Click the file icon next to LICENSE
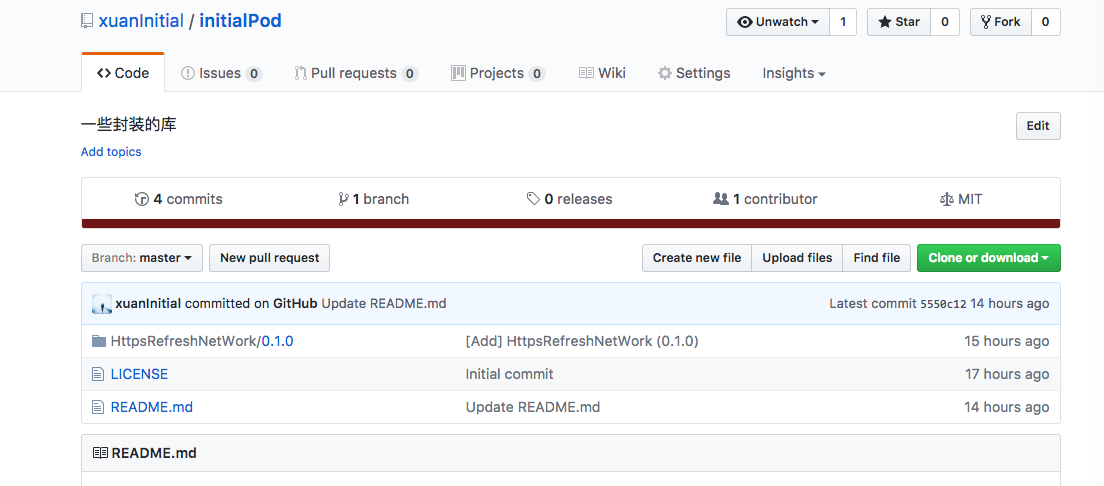Screen dimensions: 1104x486 pos(98,375)
